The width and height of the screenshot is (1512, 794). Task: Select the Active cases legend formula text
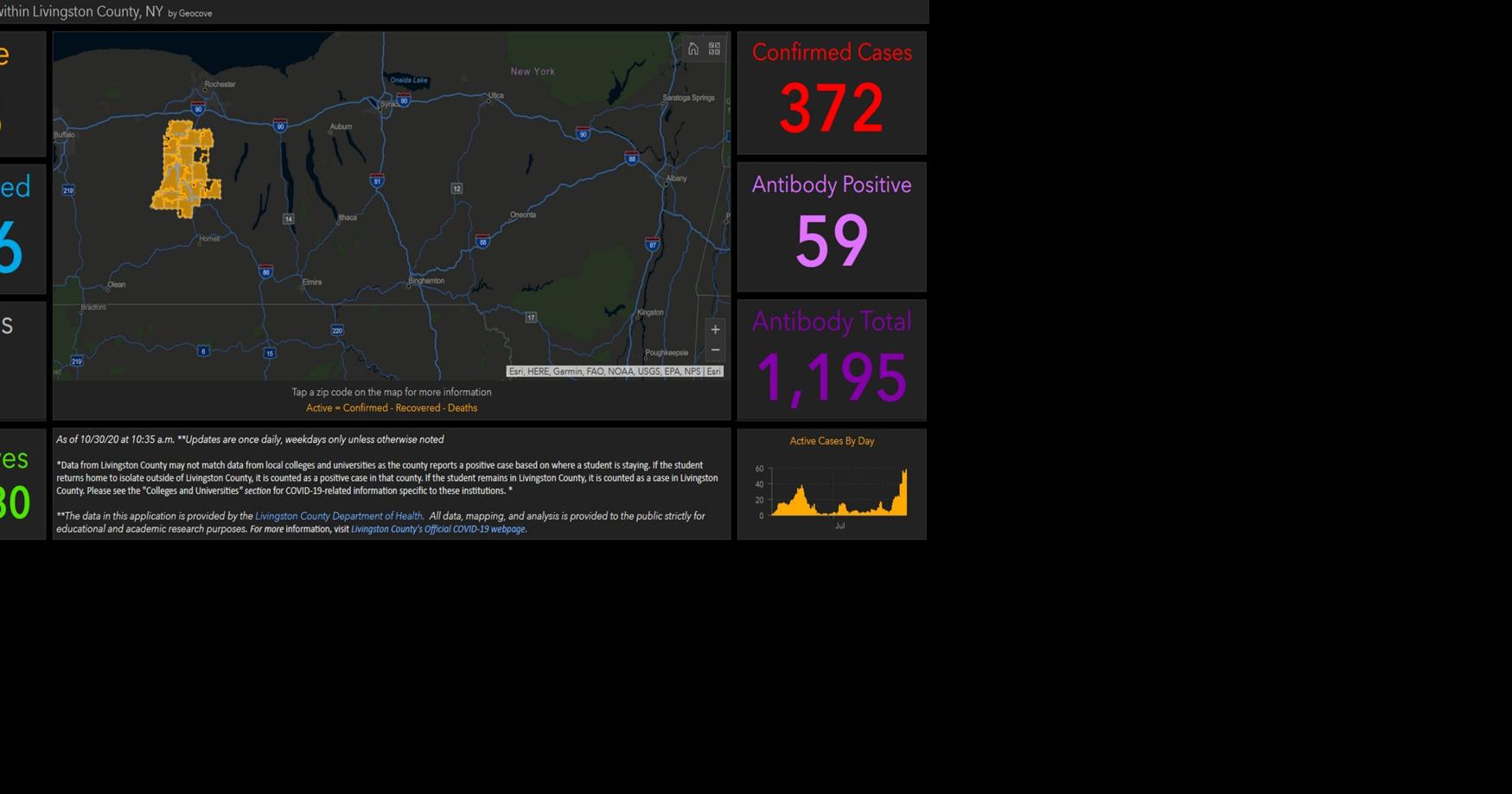coord(392,407)
